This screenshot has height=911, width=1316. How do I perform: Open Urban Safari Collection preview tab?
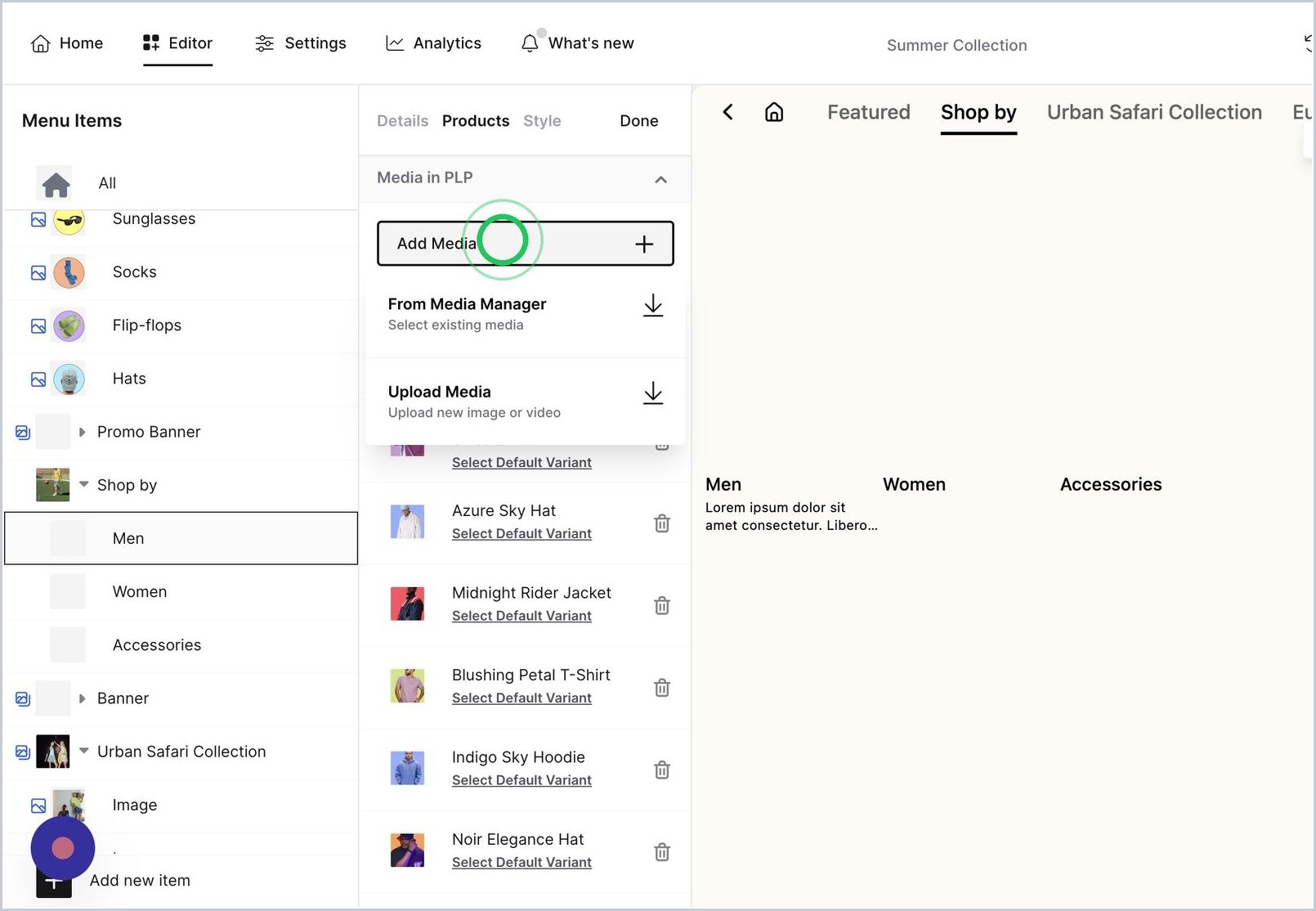coord(1154,112)
